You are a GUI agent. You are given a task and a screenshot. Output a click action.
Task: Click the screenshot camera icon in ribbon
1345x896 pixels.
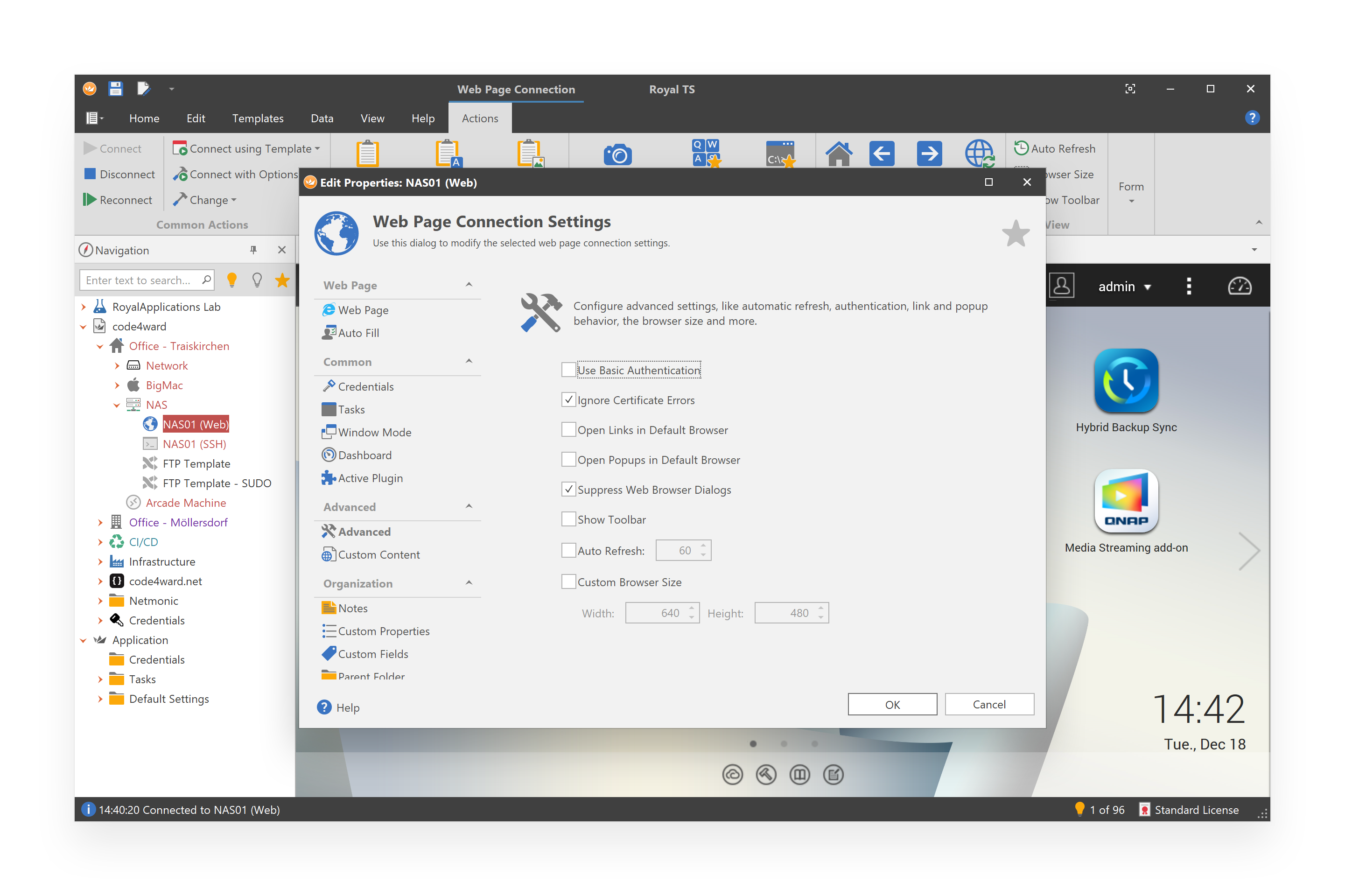pos(617,154)
